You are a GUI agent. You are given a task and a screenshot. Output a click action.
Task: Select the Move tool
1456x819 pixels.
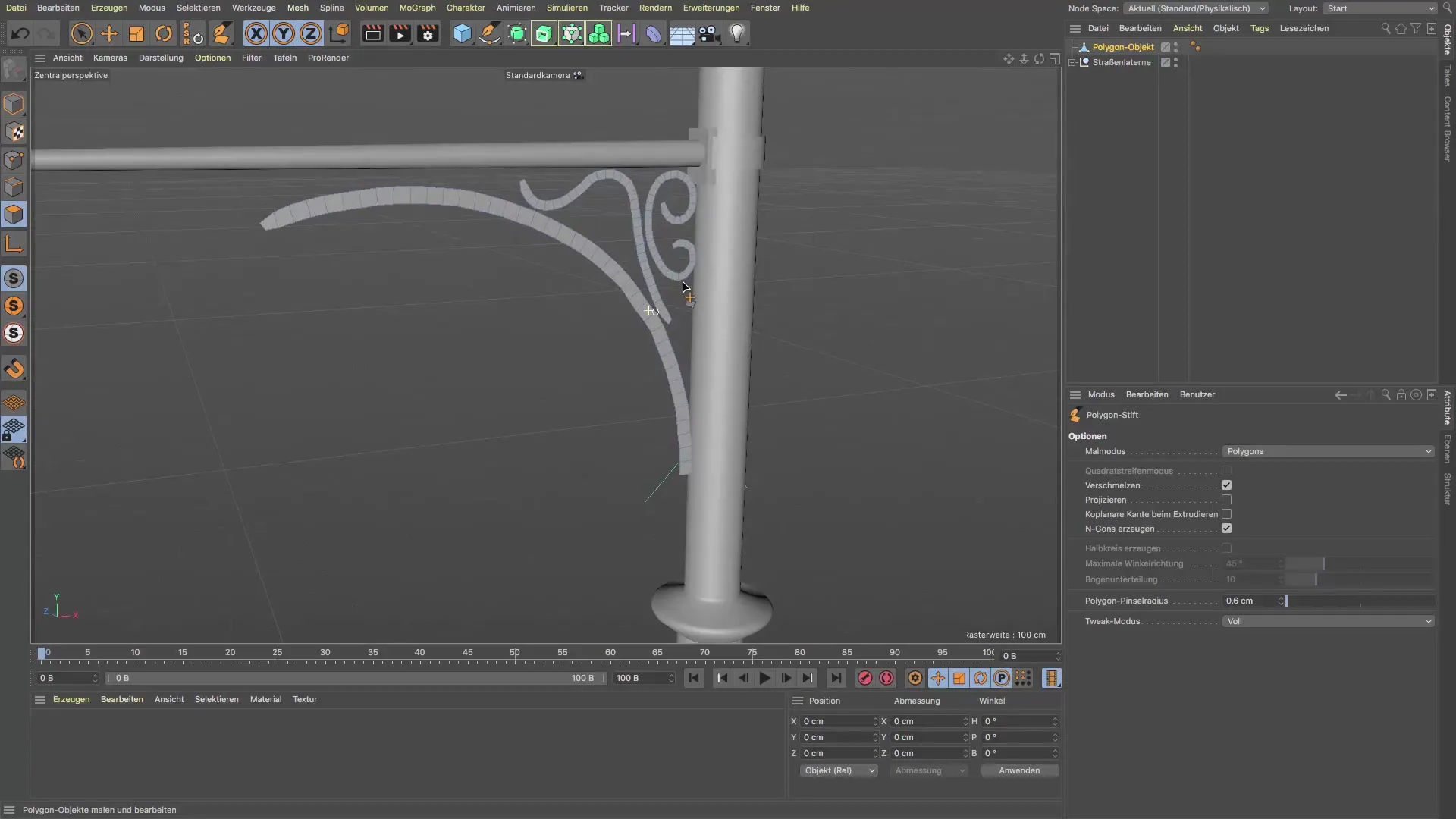coord(109,33)
